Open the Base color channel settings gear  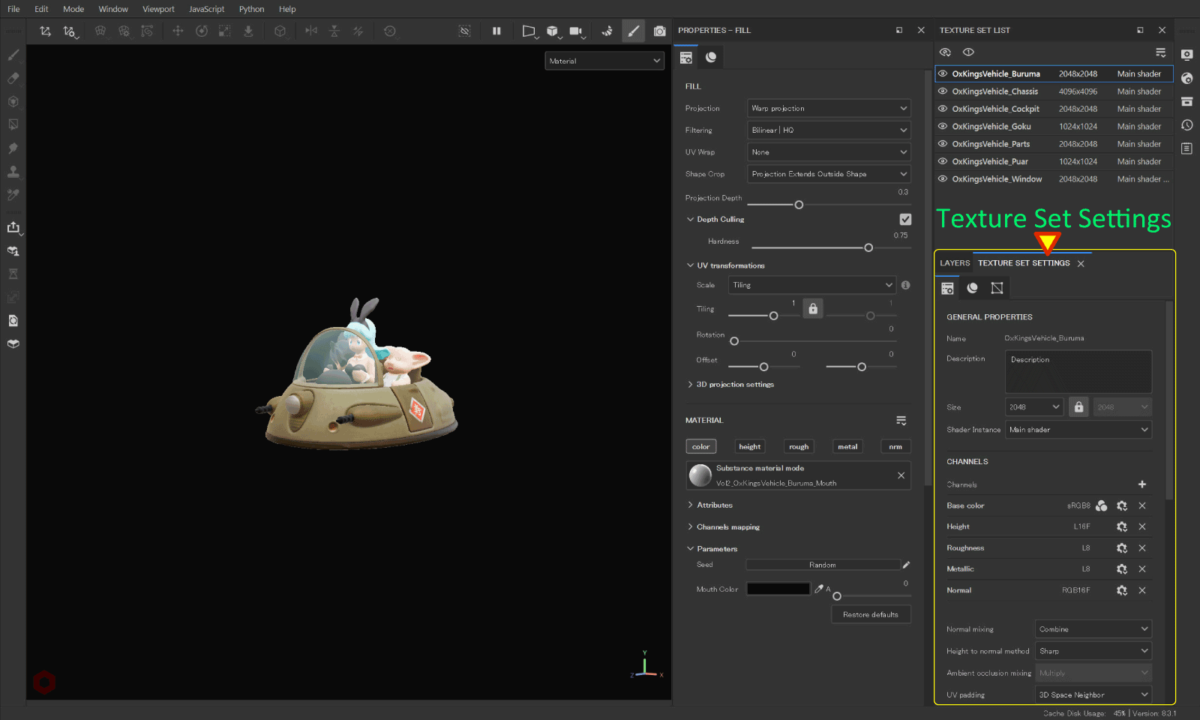[x=1122, y=505]
